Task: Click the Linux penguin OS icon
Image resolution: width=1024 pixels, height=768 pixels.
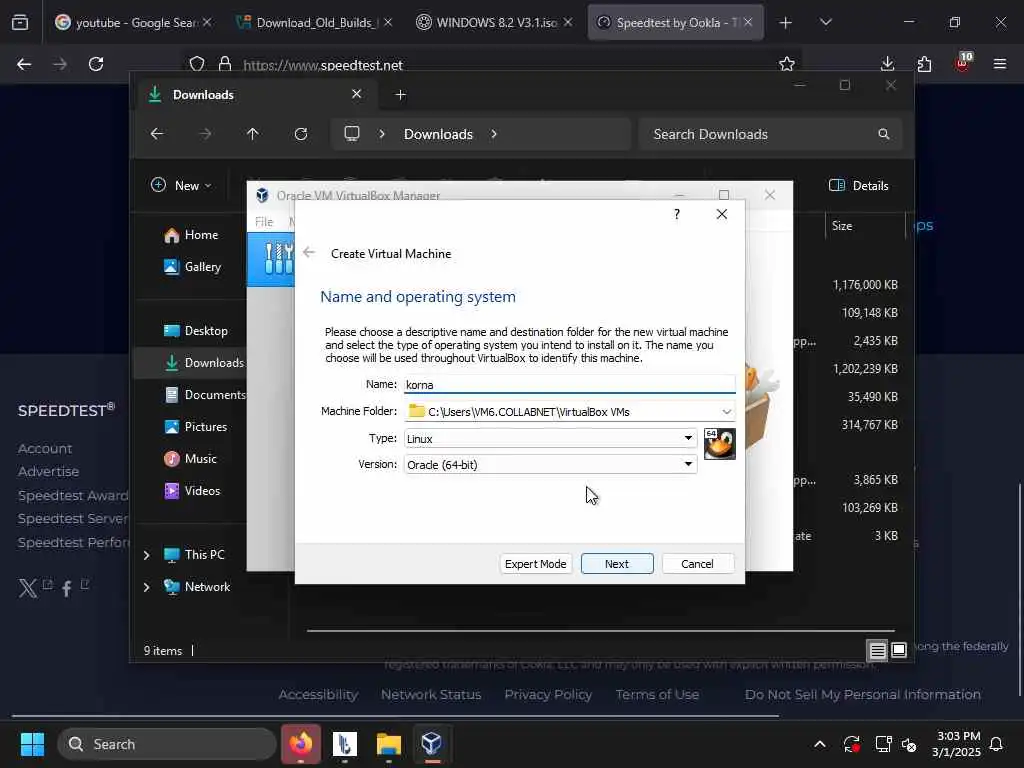Action: (x=720, y=444)
